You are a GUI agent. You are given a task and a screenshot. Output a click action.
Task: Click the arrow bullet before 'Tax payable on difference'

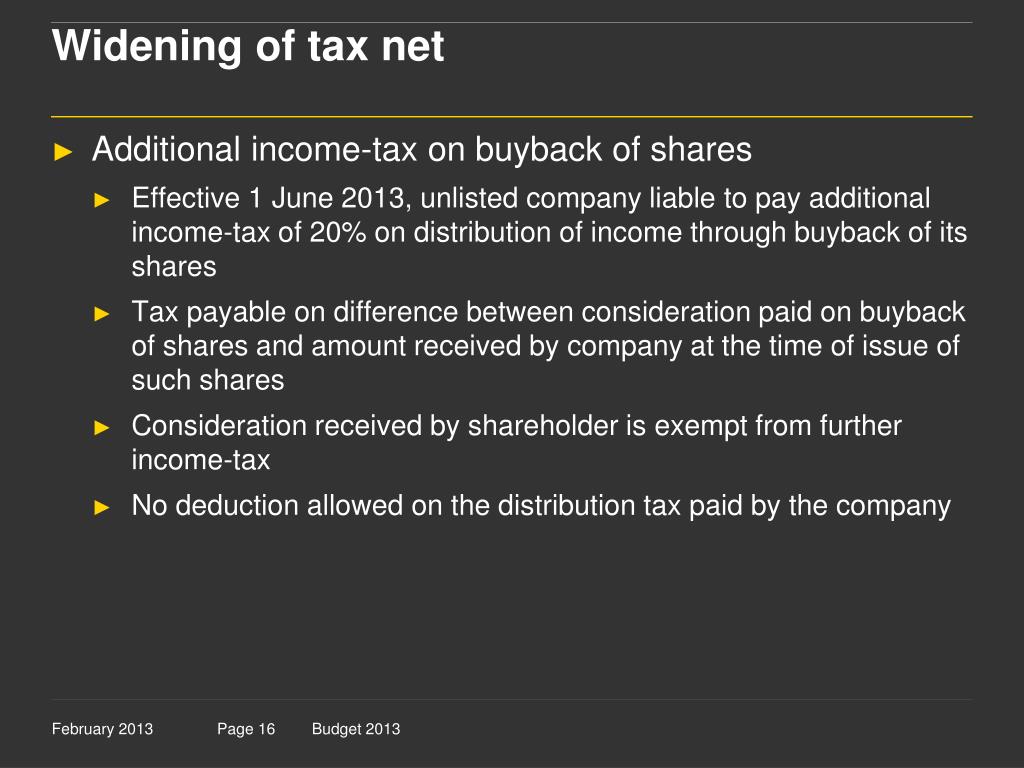(x=102, y=314)
